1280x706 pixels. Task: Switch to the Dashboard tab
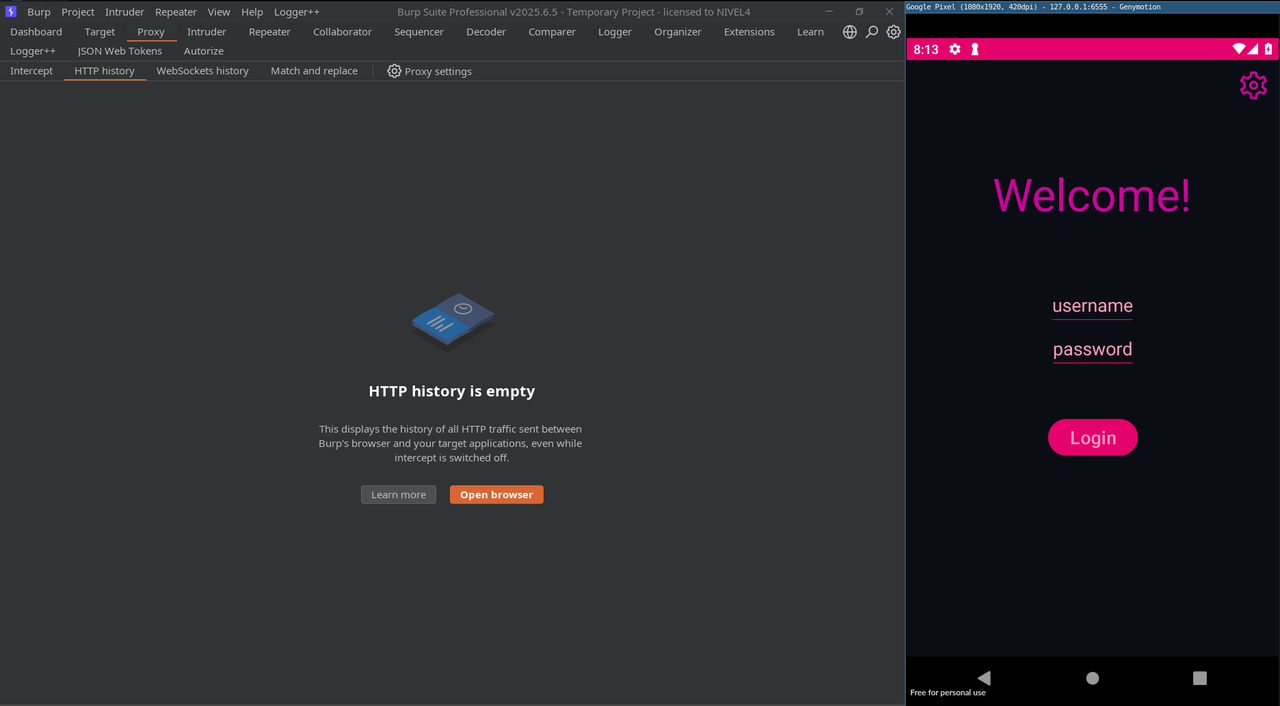(x=36, y=32)
